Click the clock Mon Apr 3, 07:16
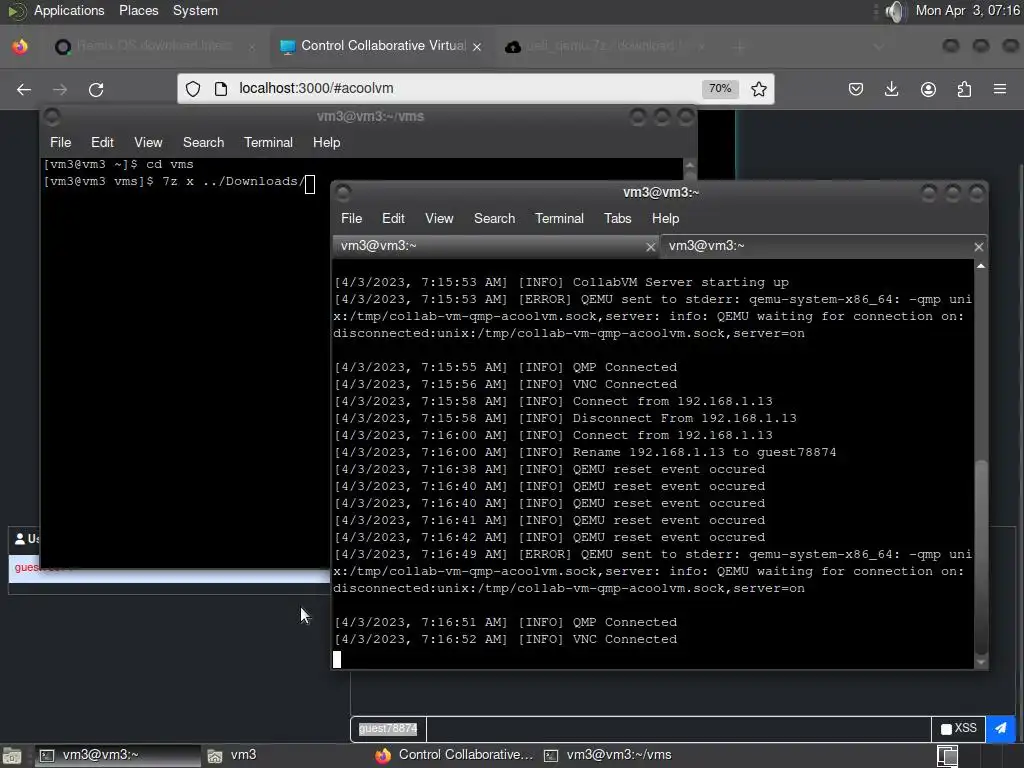 pos(967,10)
